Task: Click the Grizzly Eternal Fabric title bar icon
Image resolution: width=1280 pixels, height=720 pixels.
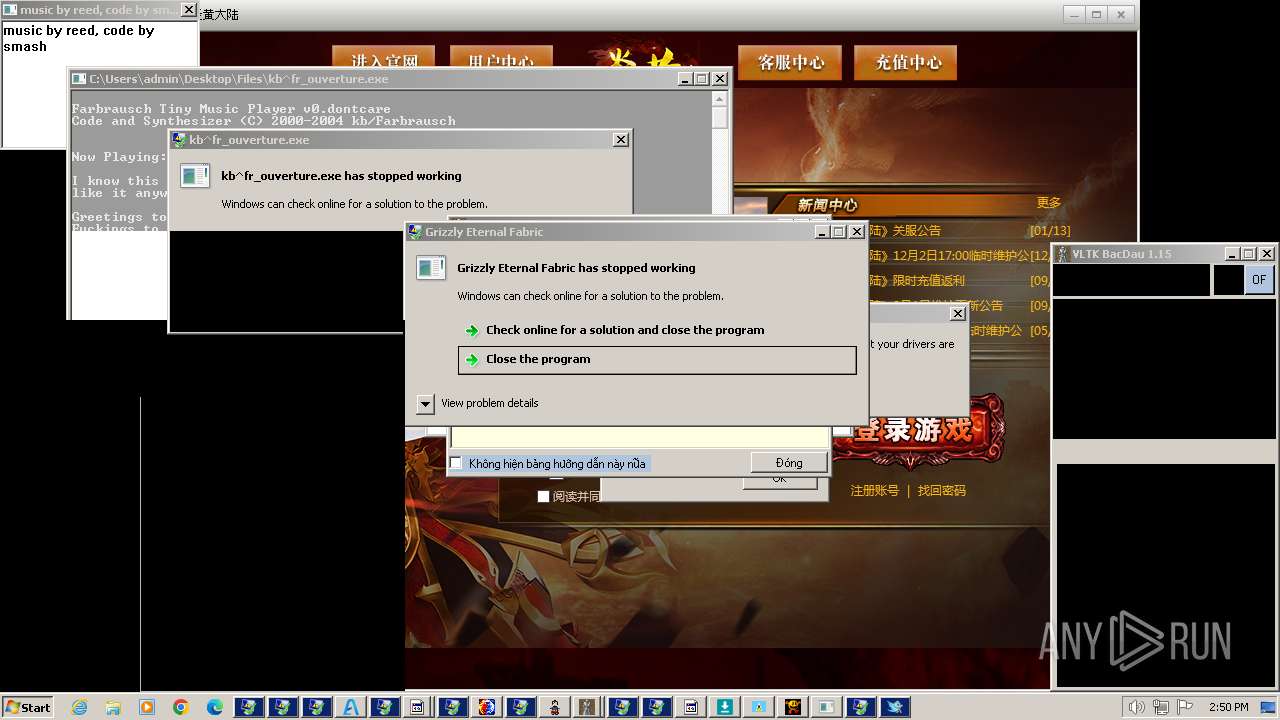Action: point(415,232)
